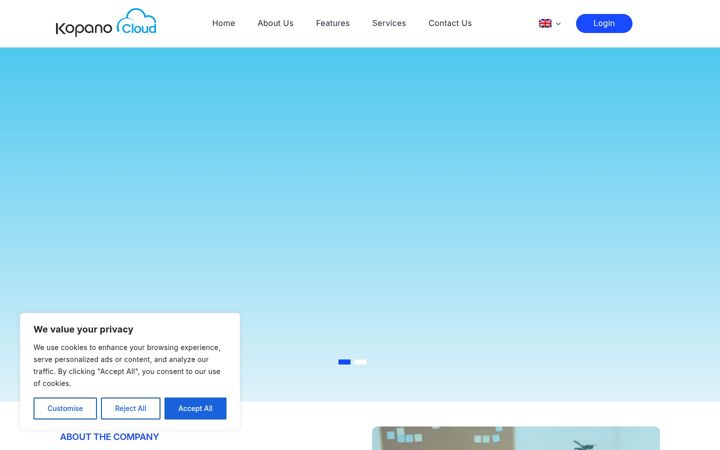Viewport: 720px width, 450px height.
Task: Expand the language dropdown chevron
Action: [558, 23]
